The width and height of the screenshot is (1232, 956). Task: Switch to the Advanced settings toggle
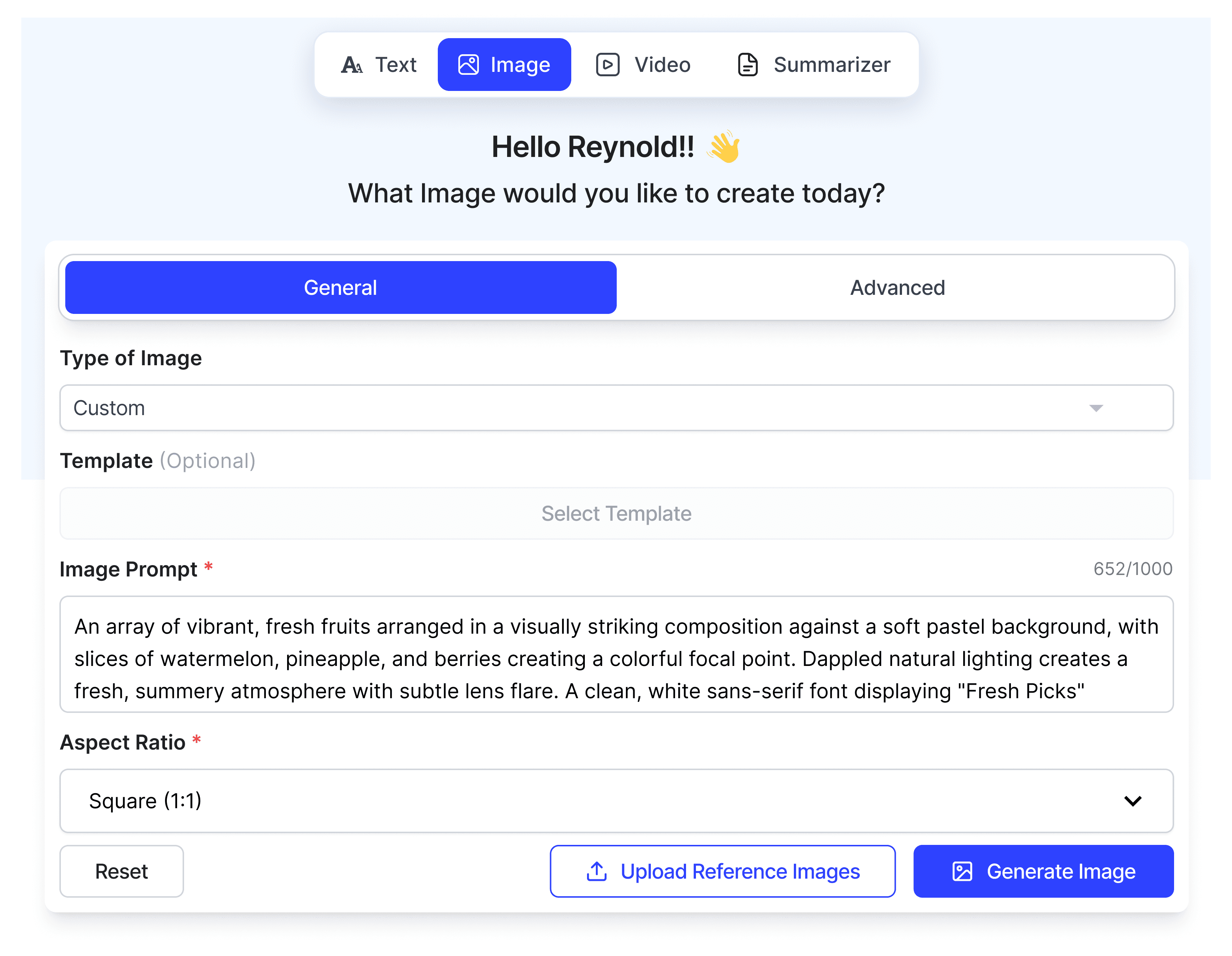coord(897,287)
